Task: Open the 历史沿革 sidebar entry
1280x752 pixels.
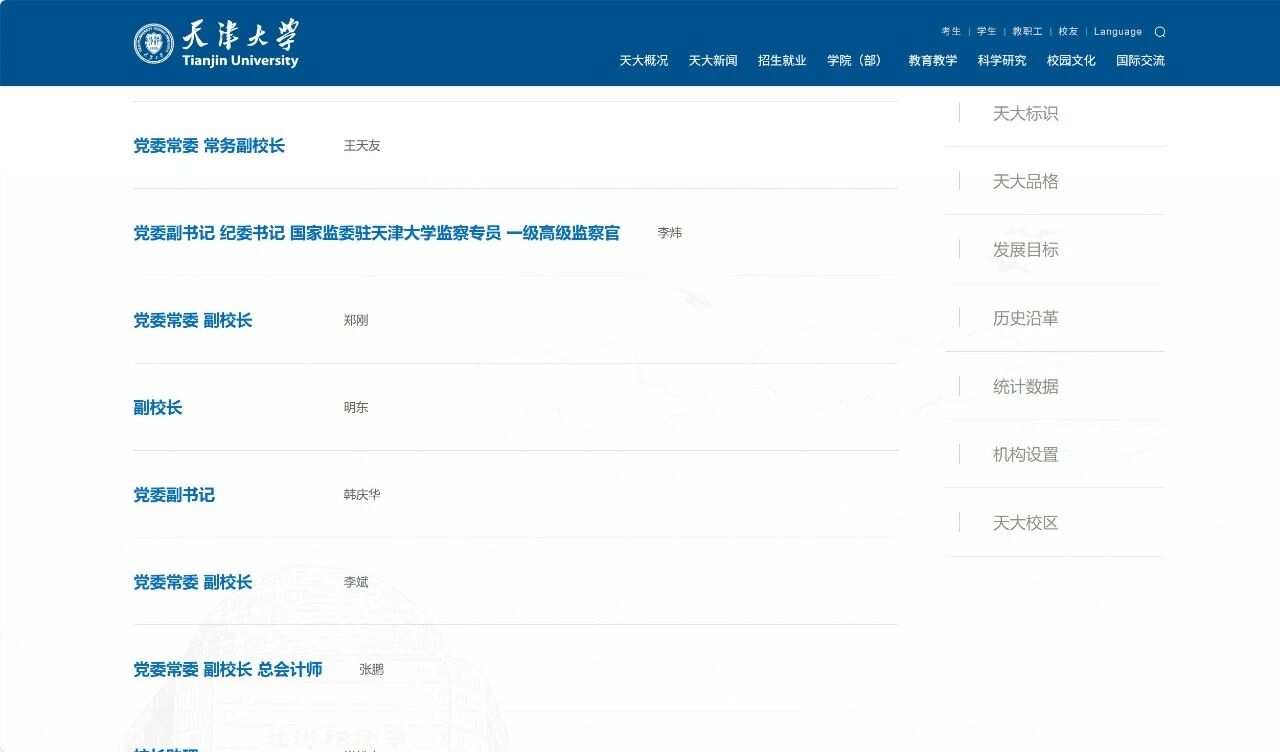Action: (x=1026, y=317)
